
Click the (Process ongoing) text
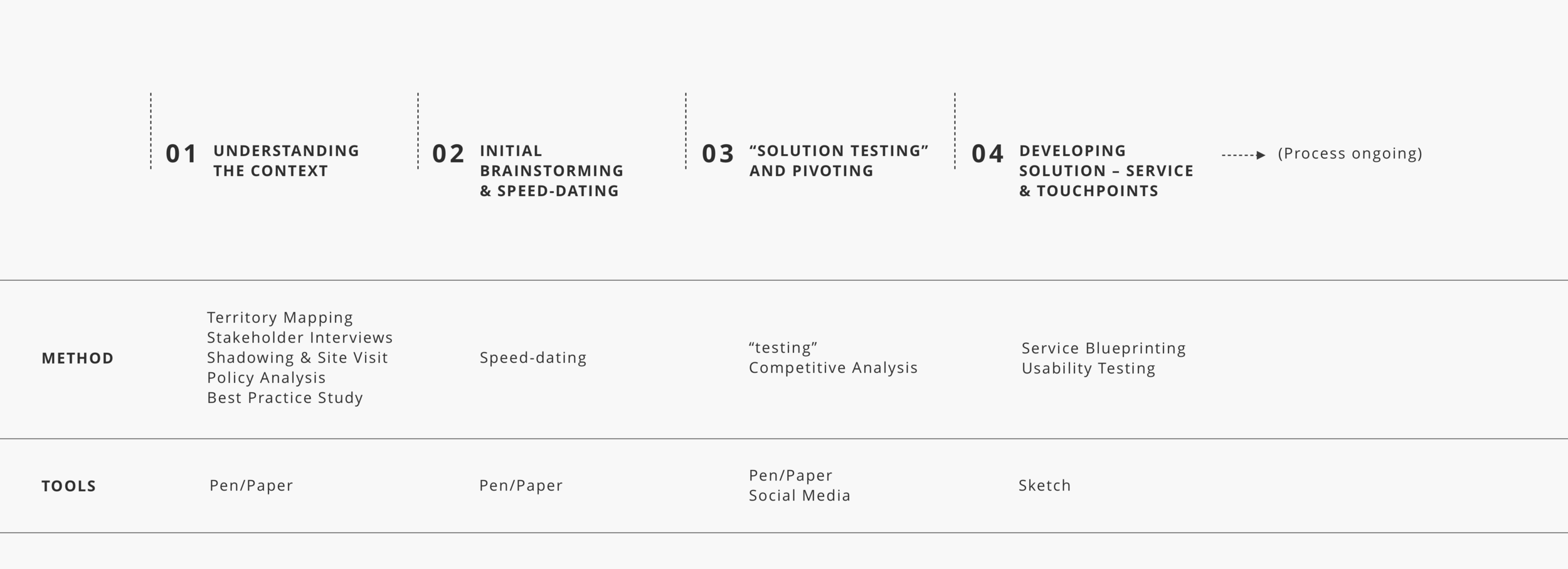tap(1350, 154)
